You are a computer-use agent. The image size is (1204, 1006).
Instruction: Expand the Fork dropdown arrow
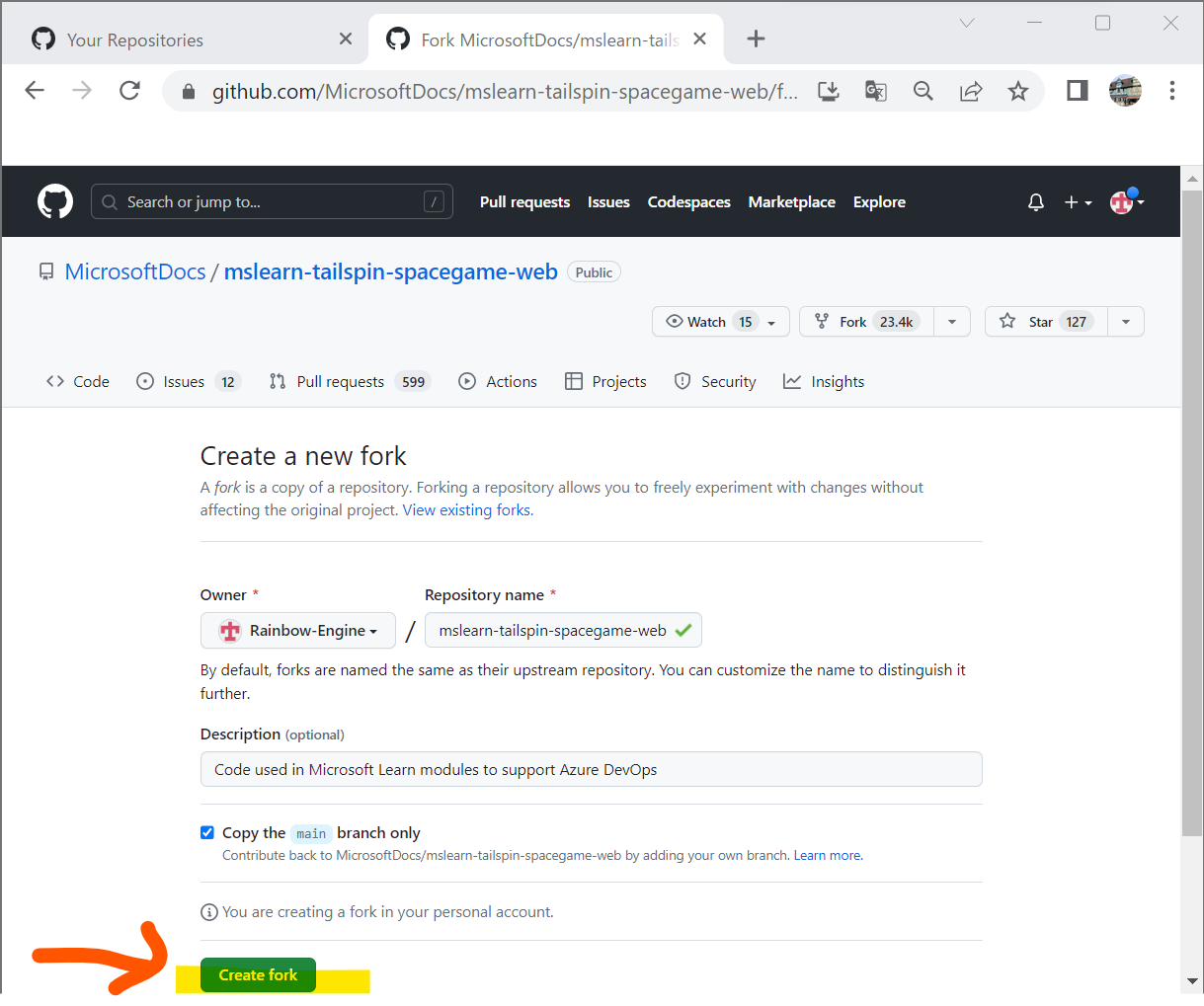(952, 322)
